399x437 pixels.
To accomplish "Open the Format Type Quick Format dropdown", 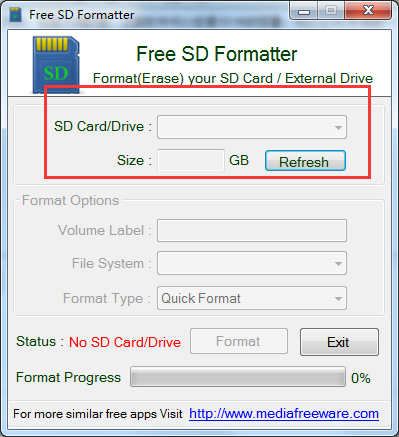I will (252, 298).
